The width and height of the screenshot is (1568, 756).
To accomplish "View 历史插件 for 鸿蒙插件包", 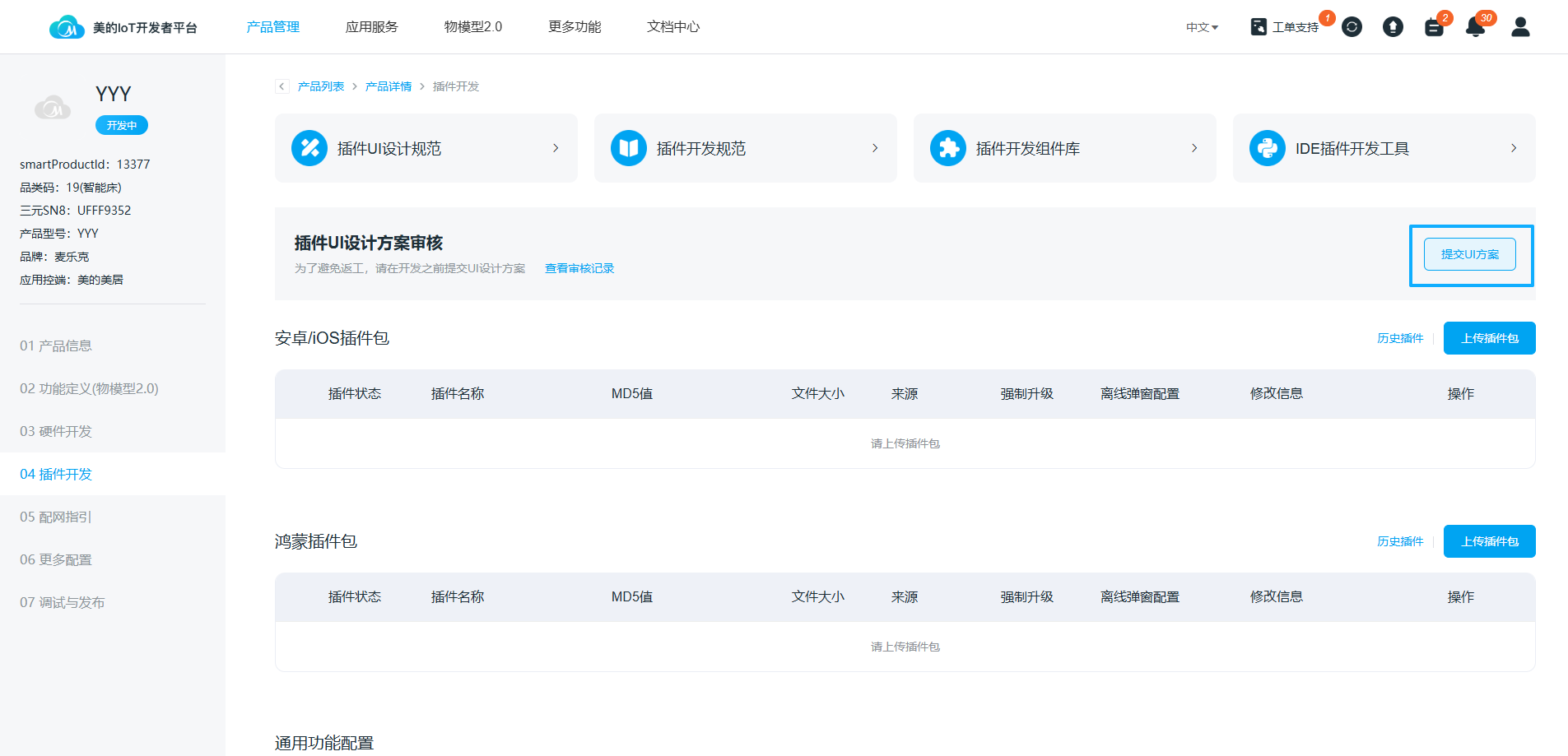I will [1399, 541].
